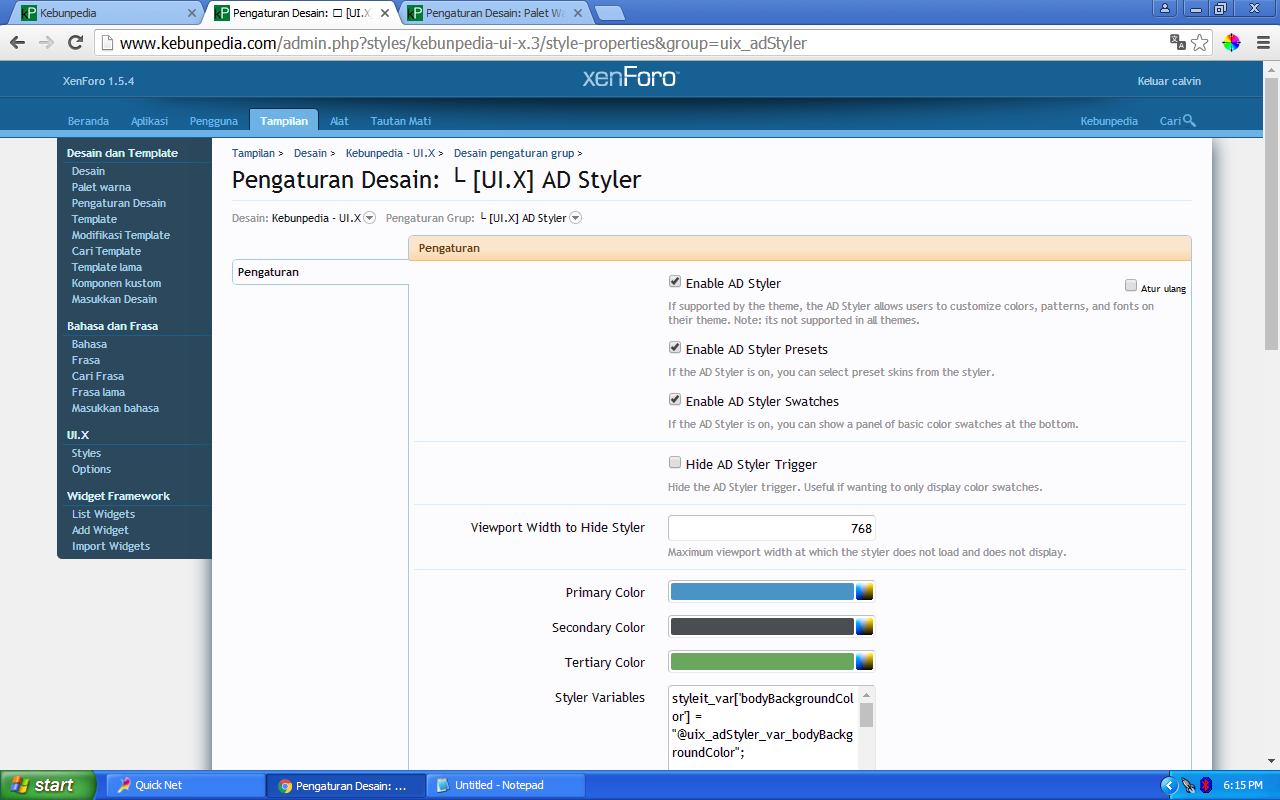Click the Desain breadcrumb link
1280x800 pixels.
click(310, 153)
